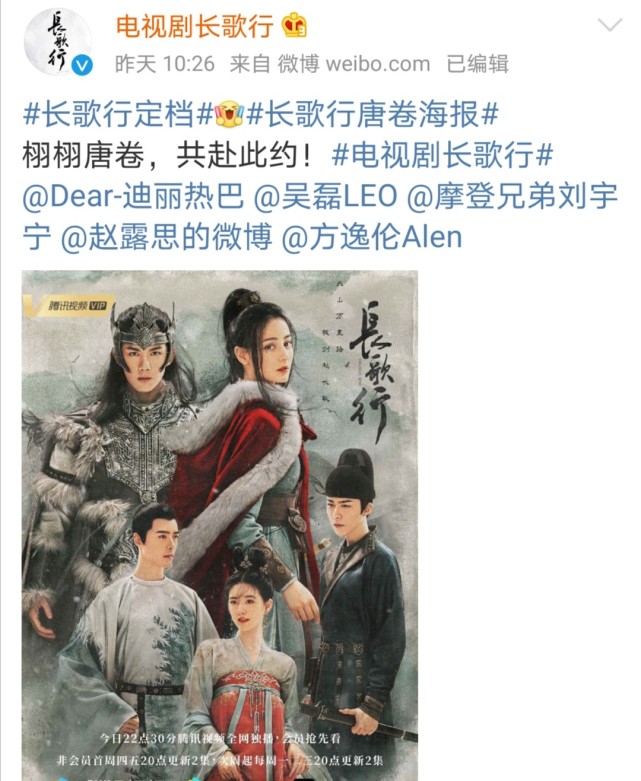641x781 pixels.
Task: Click the blue verified badge on avatar
Action: point(82,66)
